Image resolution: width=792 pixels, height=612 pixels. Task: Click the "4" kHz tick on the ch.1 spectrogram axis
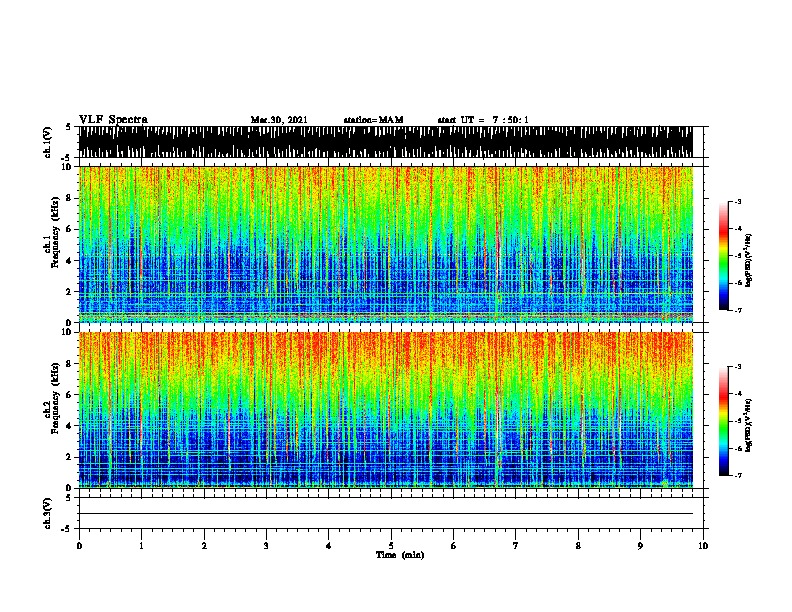tap(69, 261)
